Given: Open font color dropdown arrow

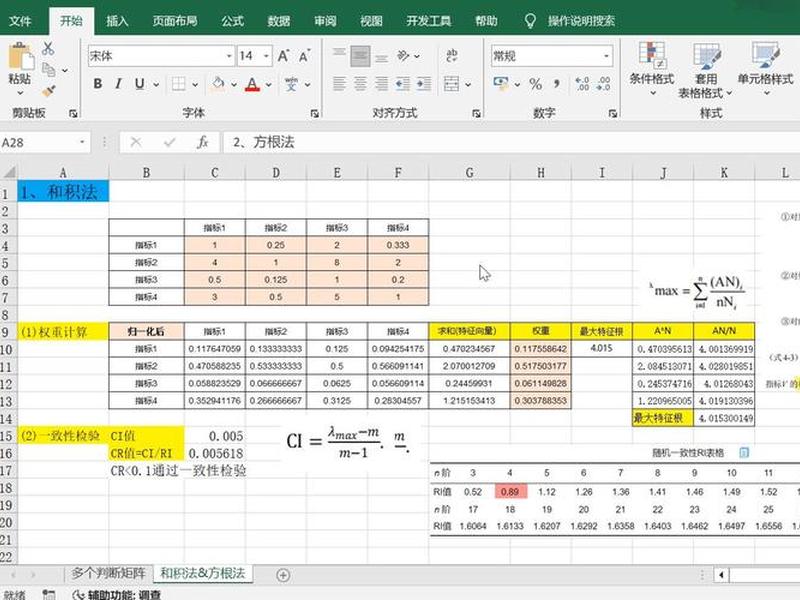Looking at the screenshot, I should coord(268,84).
